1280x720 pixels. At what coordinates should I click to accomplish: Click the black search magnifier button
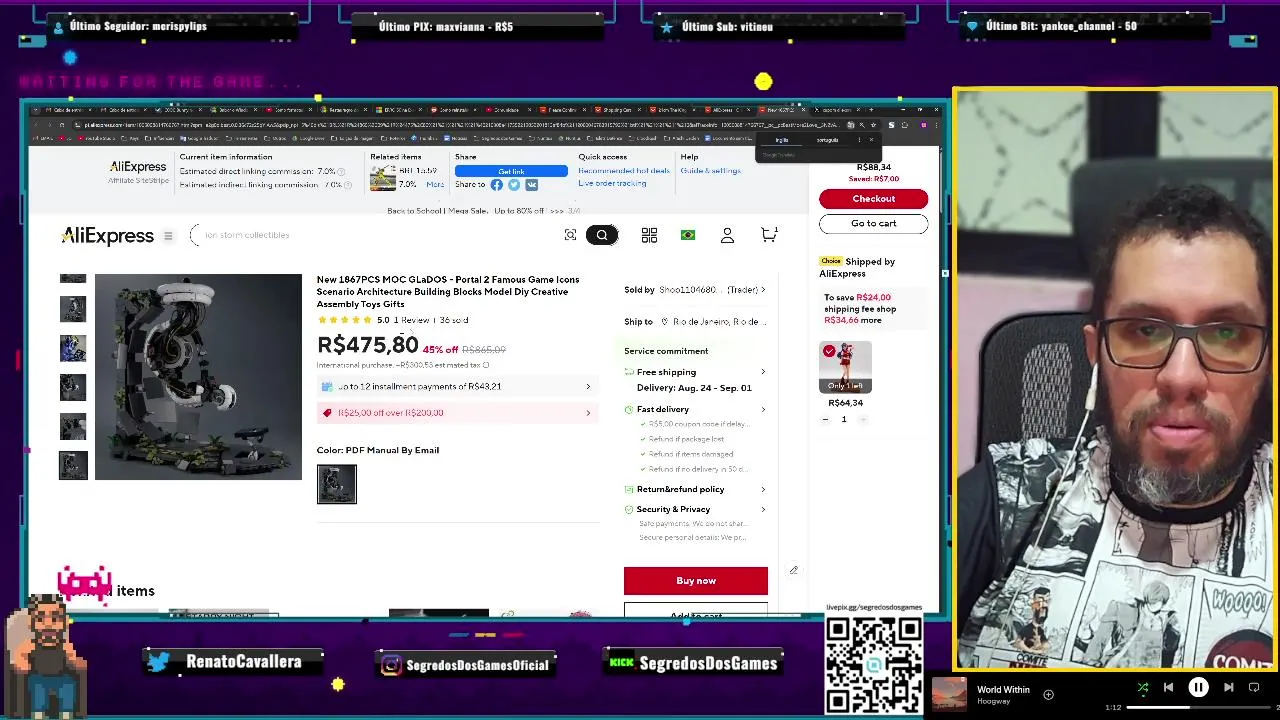tap(602, 235)
